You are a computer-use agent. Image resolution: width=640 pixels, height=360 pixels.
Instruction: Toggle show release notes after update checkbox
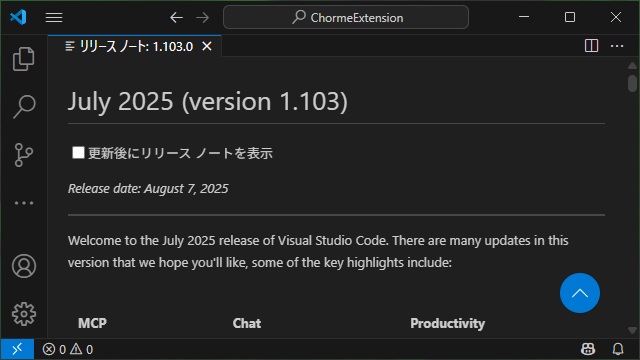(x=78, y=153)
